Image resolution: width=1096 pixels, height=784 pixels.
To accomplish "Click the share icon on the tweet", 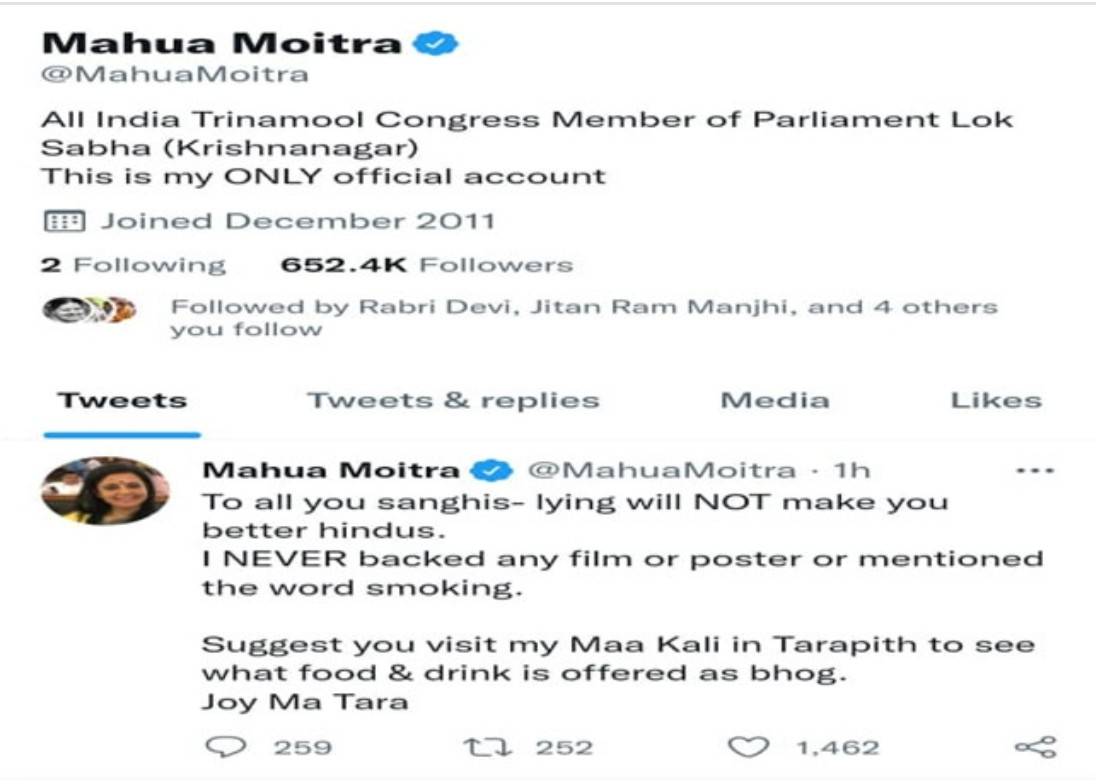I will coord(1034,746).
